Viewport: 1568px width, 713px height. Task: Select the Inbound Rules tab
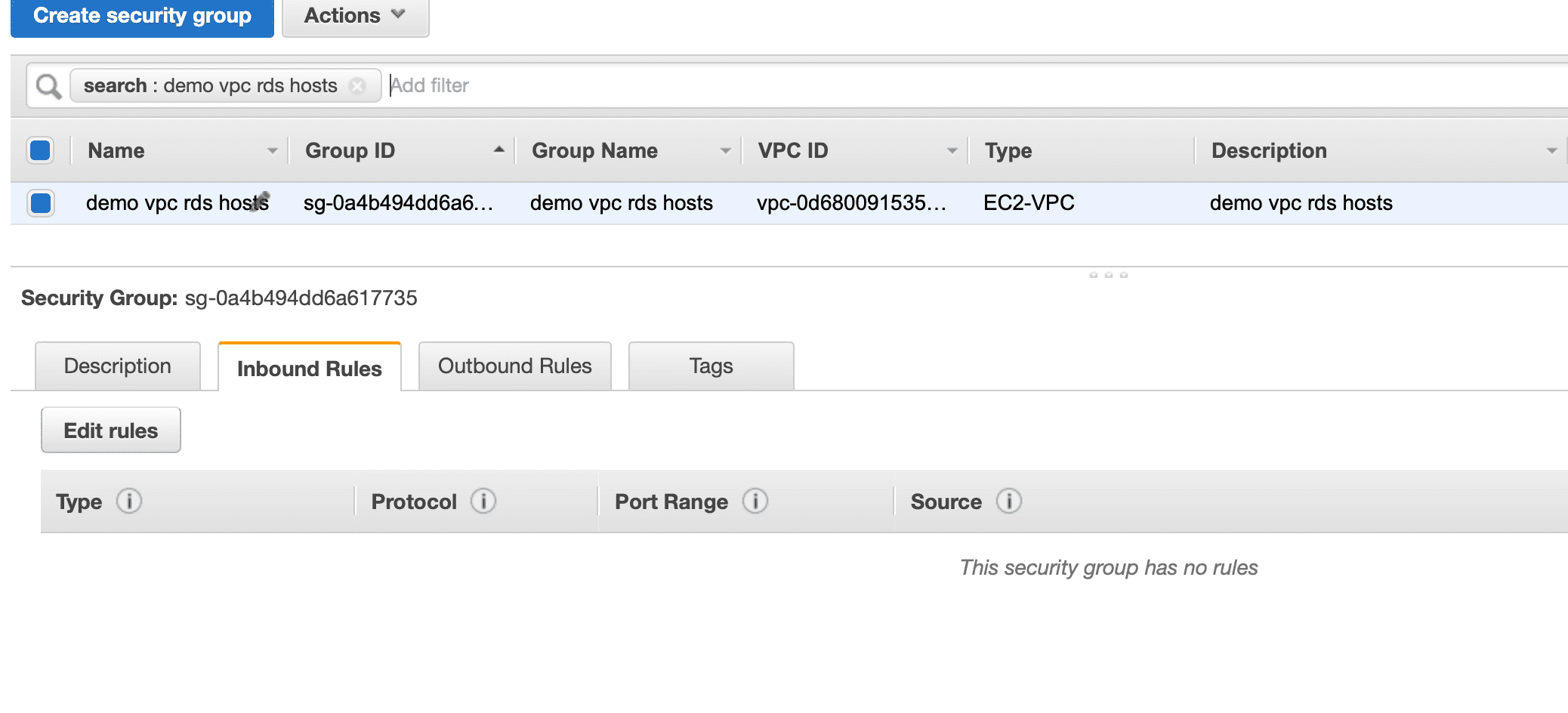pyautogui.click(x=310, y=368)
